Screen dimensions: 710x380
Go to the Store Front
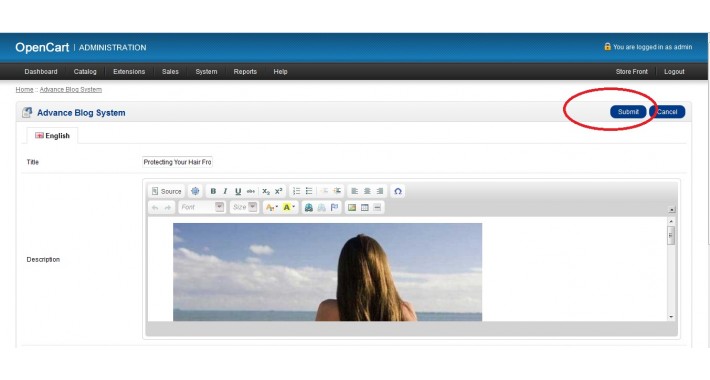pyautogui.click(x=632, y=72)
